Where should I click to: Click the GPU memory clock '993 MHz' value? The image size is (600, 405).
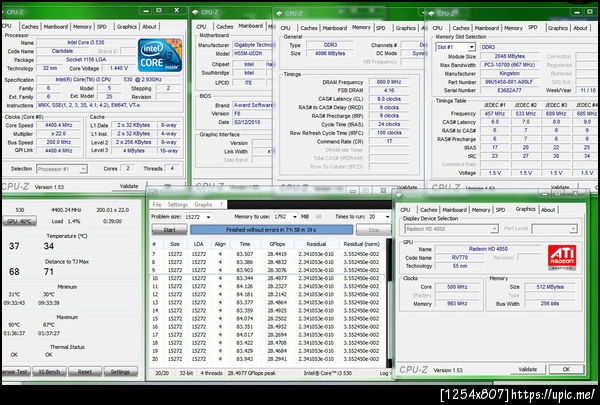point(457,304)
